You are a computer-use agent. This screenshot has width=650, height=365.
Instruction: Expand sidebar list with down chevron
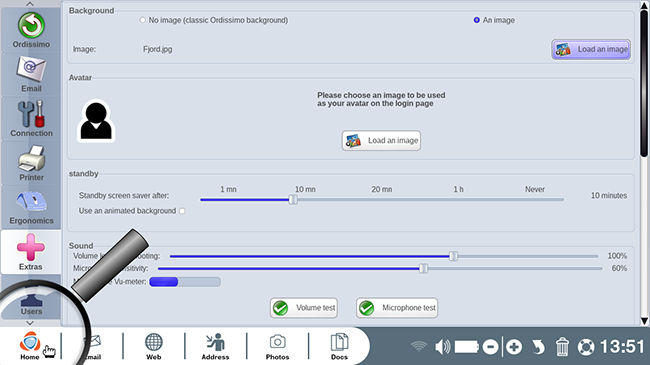click(30, 323)
